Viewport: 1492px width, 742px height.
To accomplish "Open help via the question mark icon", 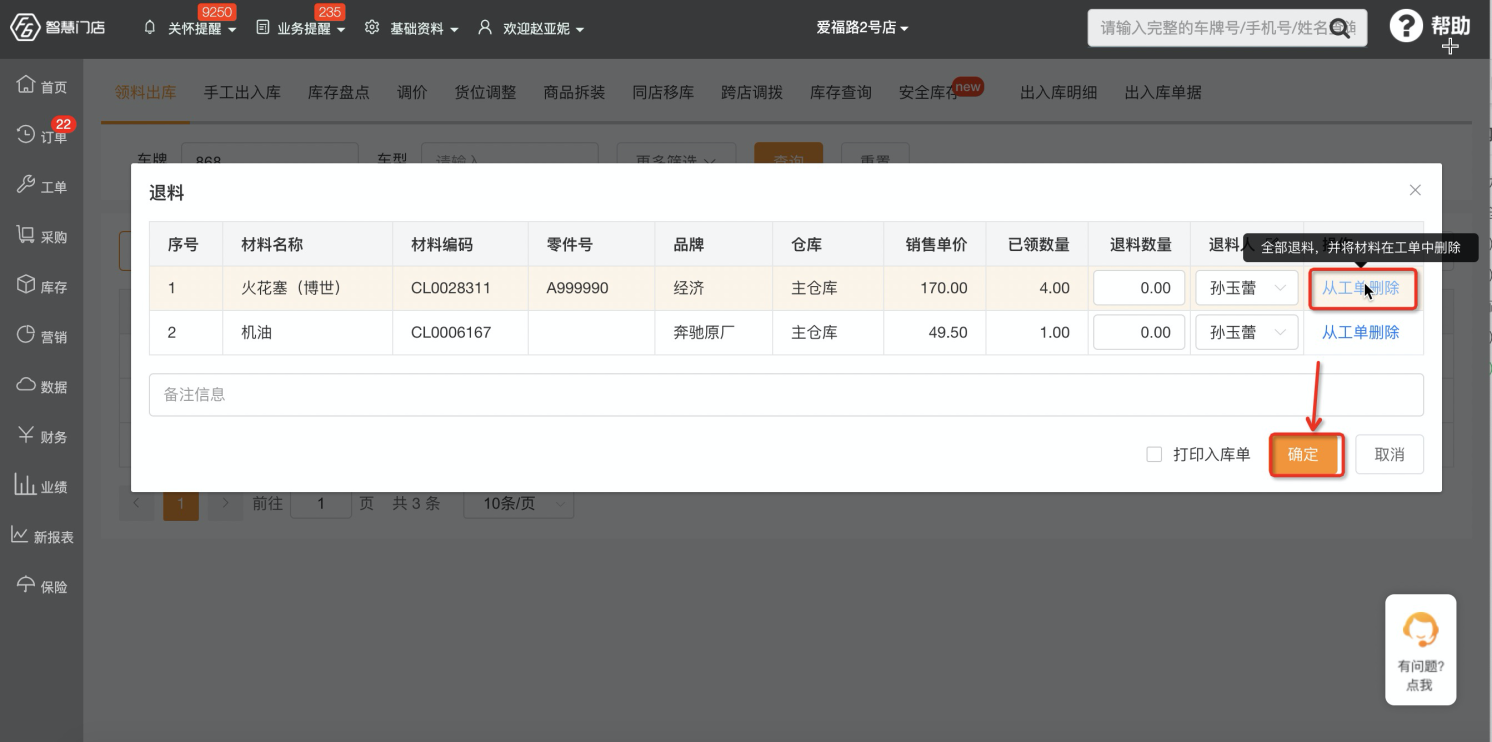I will point(1406,27).
